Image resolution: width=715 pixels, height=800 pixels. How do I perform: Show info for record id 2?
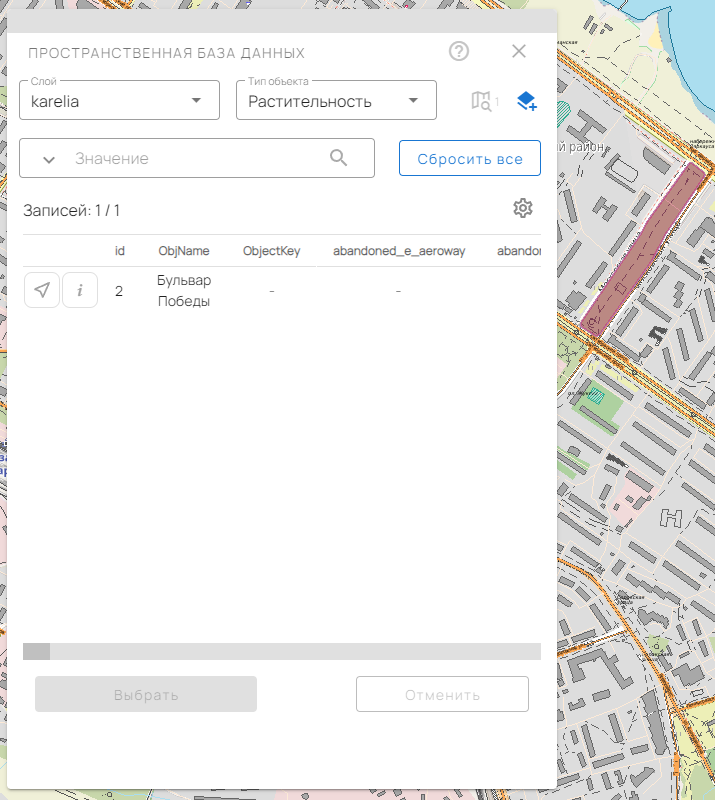pyautogui.click(x=80, y=290)
